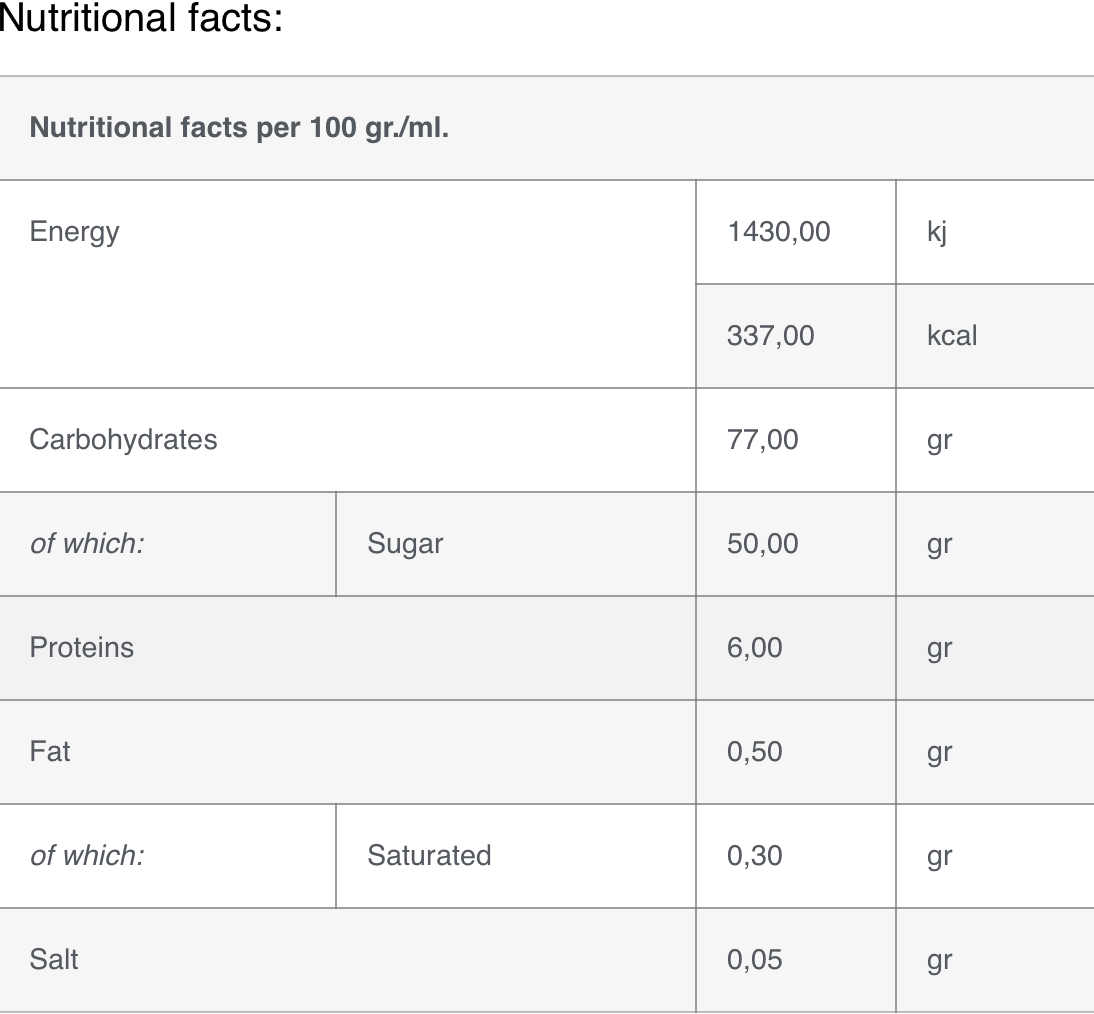Select the 50,00 sugar value
This screenshot has width=1094, height=1014.
coord(763,544)
